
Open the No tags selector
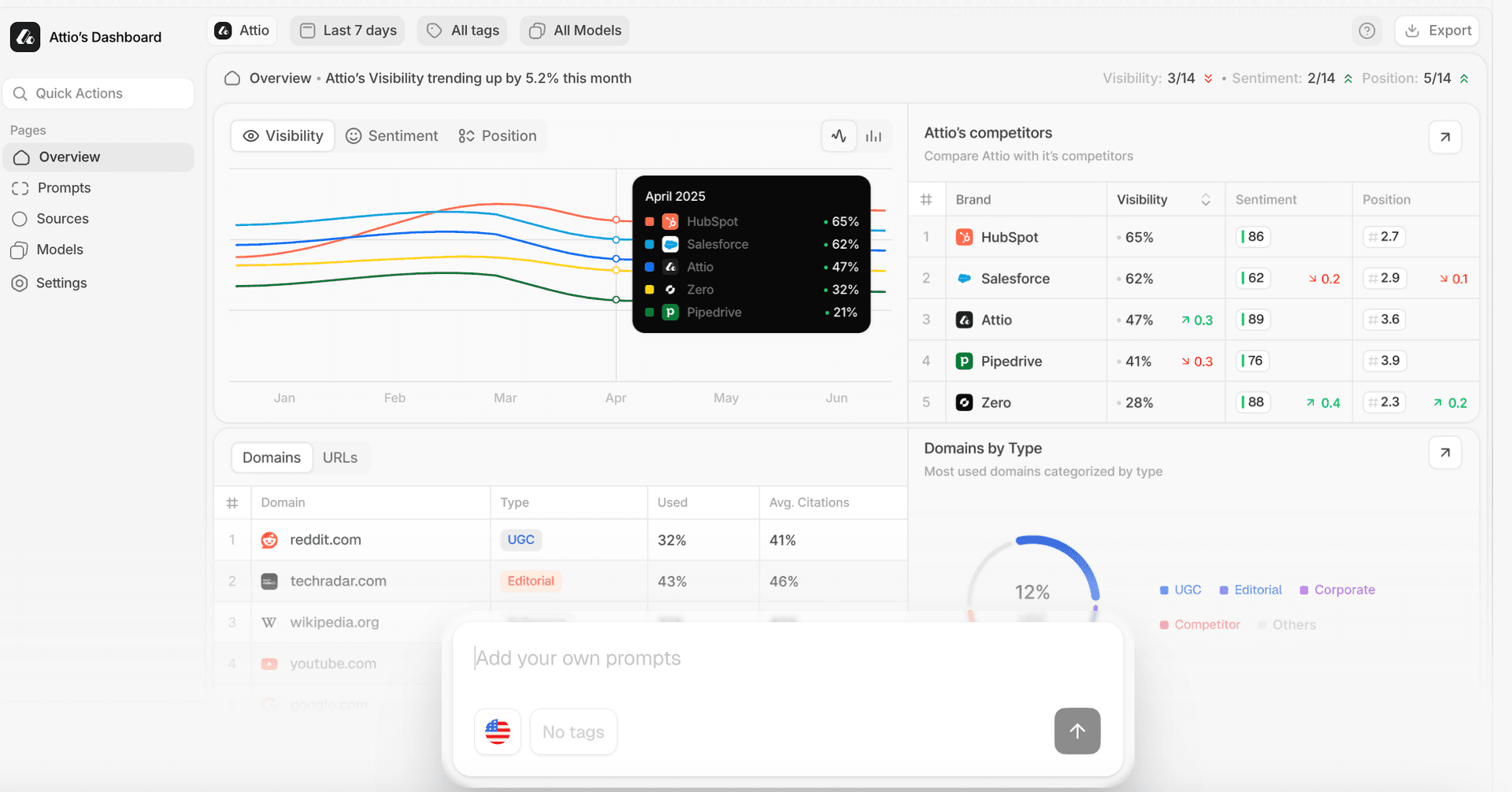573,732
